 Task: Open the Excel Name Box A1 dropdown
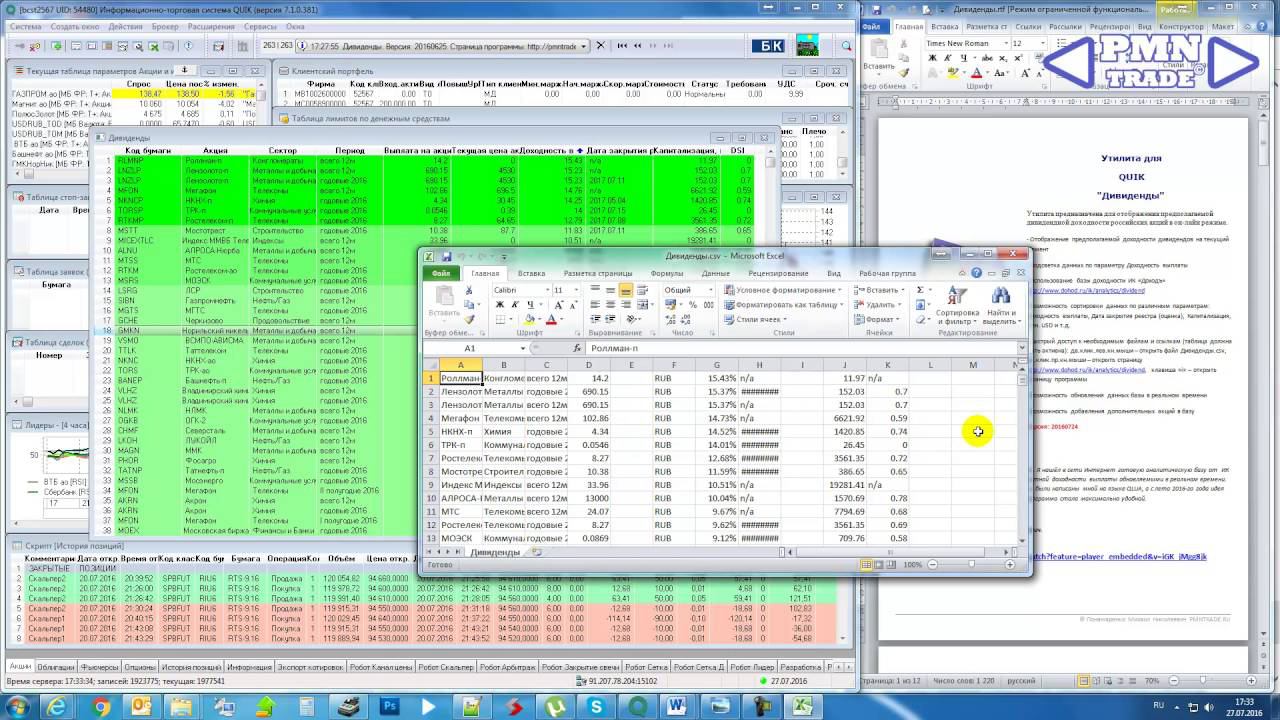point(522,348)
